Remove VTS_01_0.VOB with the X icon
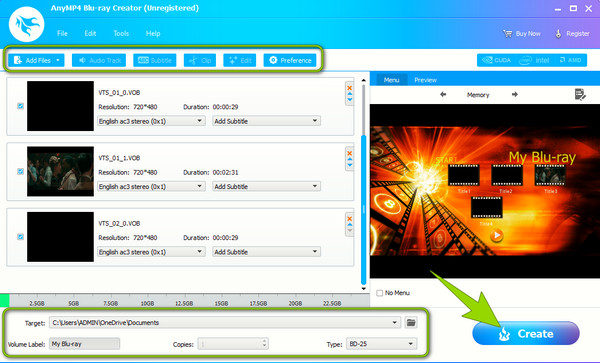This screenshot has width=600, height=363. click(349, 88)
